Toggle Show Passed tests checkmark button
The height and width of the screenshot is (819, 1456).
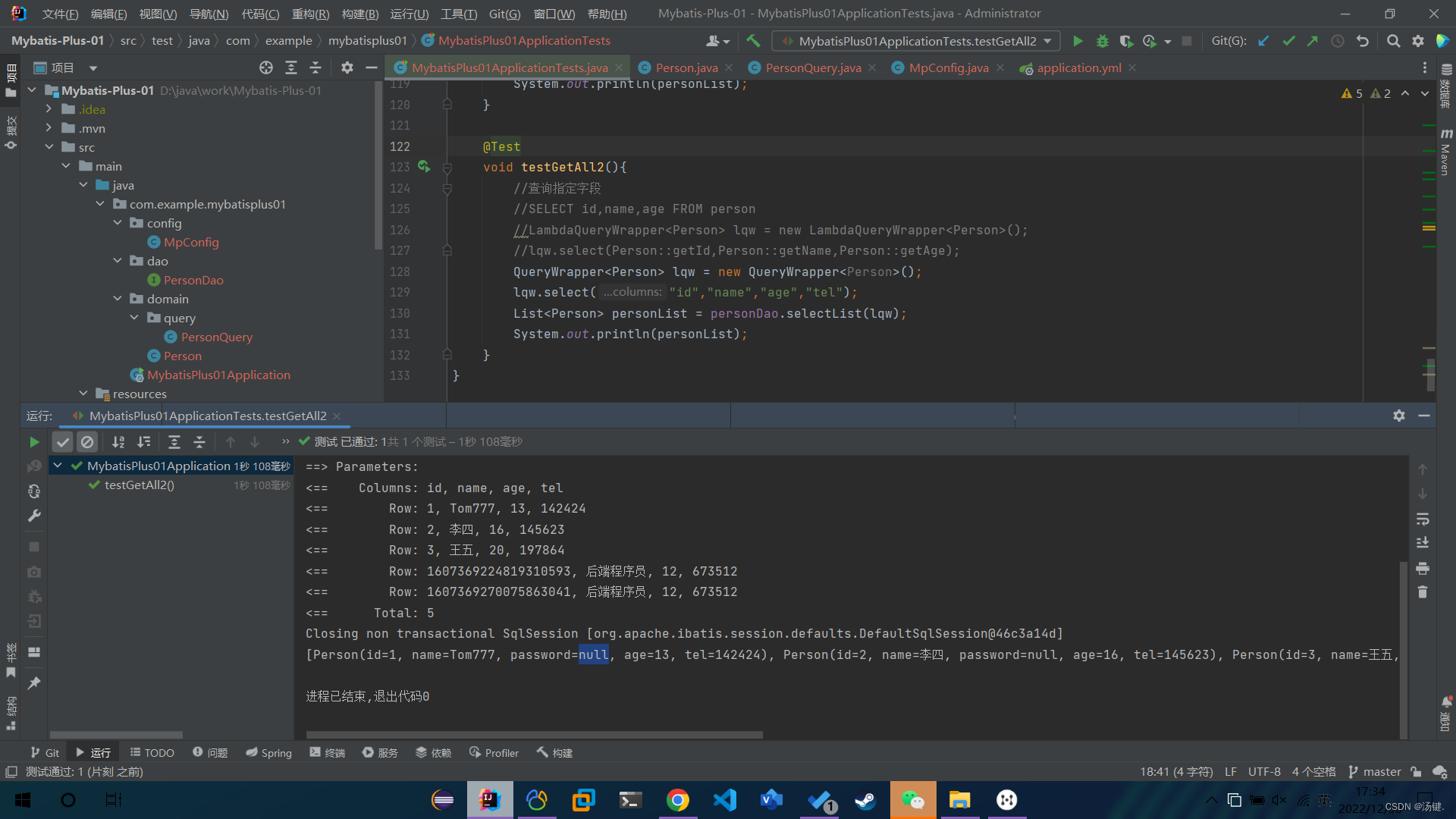63,442
